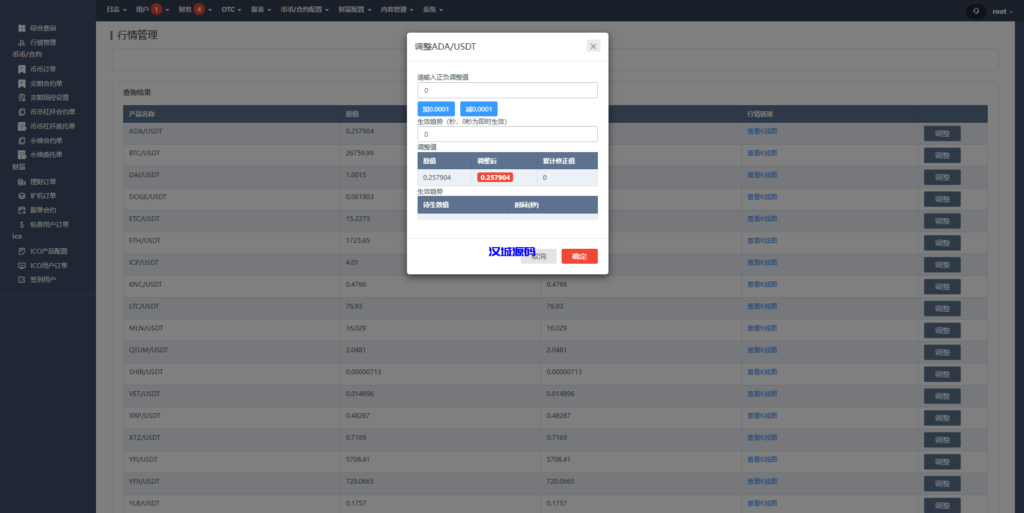The width and height of the screenshot is (1024, 513).
Task: Open 查看K线图 link for XRP/USDT
Action: pos(762,415)
